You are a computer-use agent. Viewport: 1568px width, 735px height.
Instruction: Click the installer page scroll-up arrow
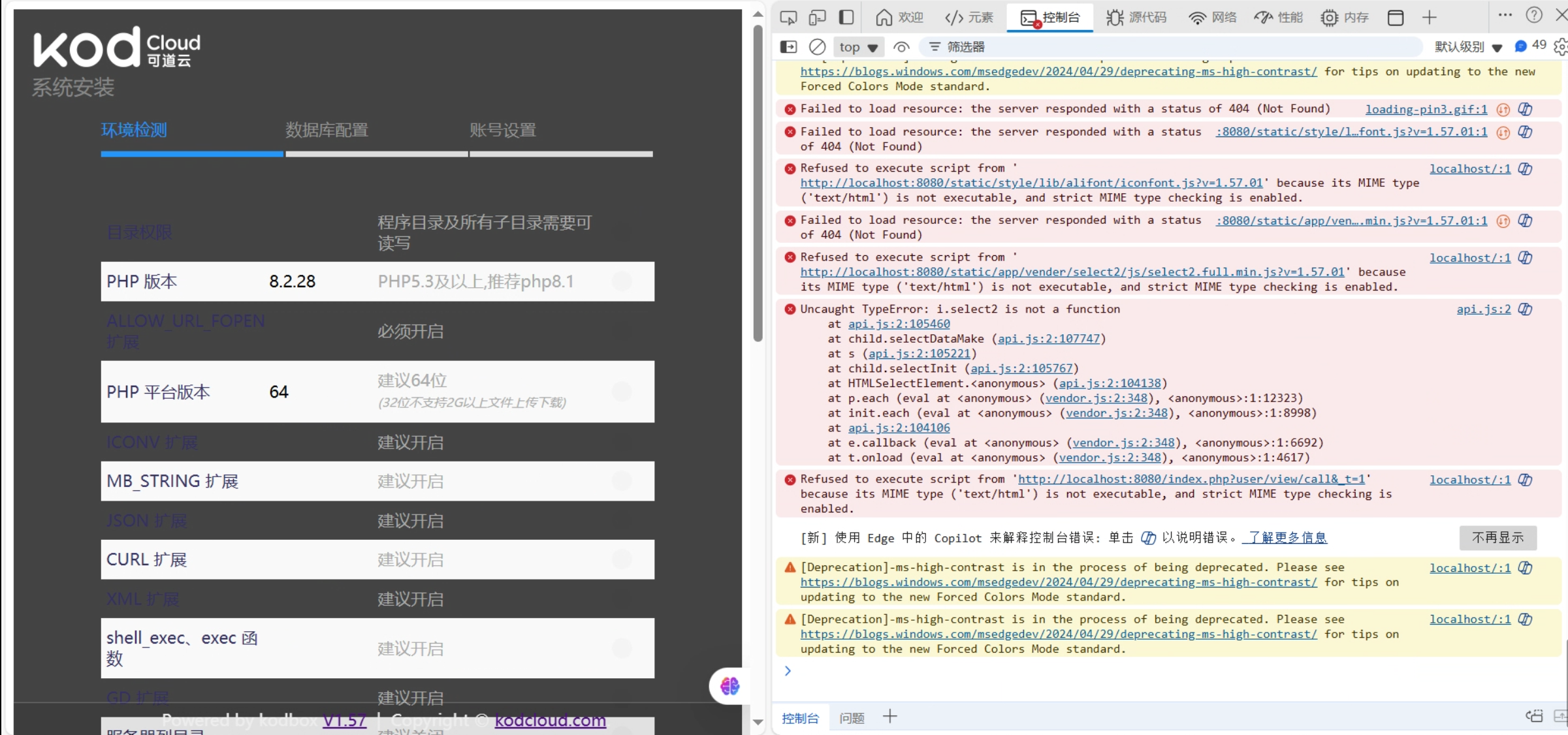point(758,14)
